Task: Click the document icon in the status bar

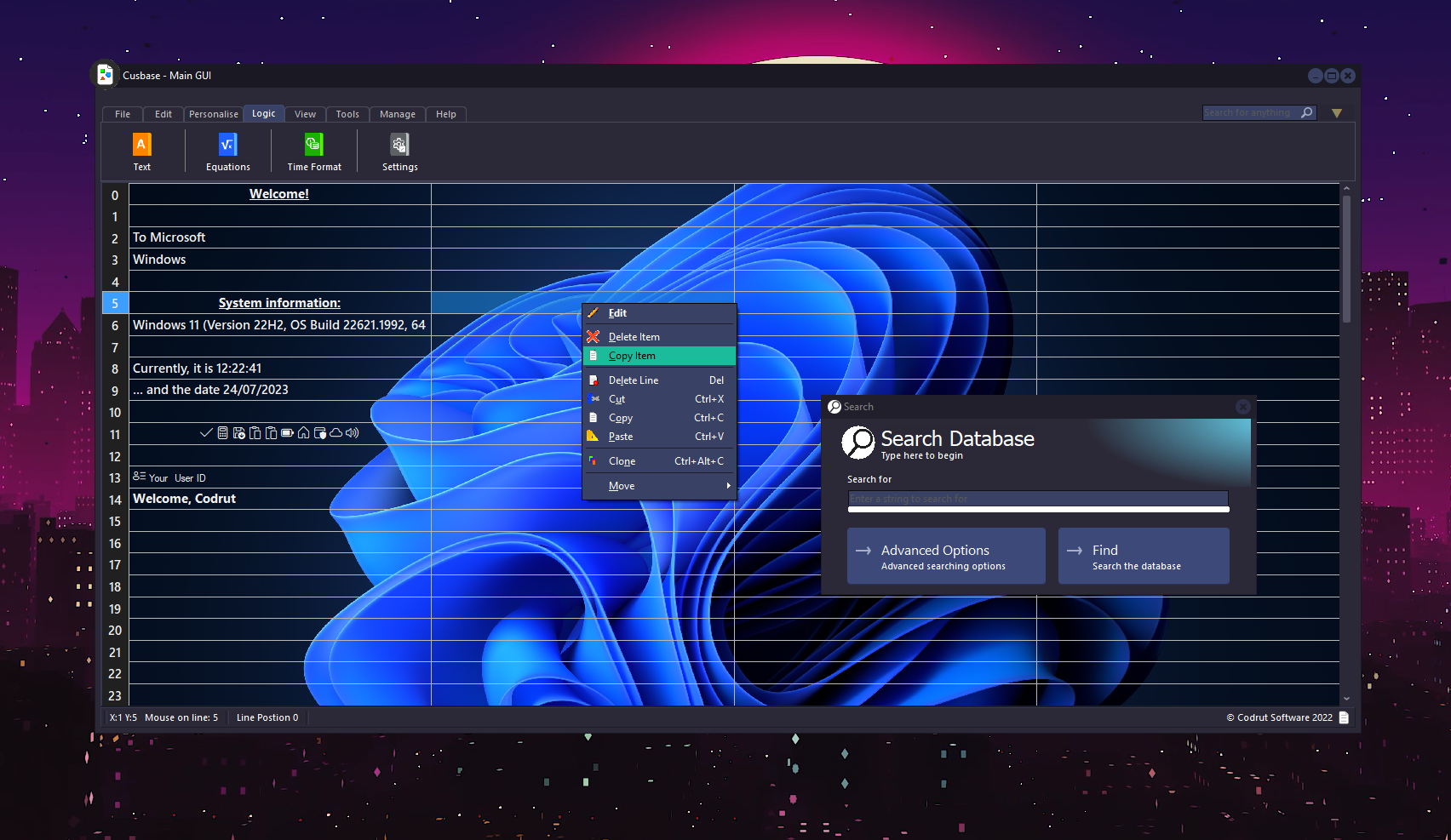Action: pyautogui.click(x=1344, y=717)
